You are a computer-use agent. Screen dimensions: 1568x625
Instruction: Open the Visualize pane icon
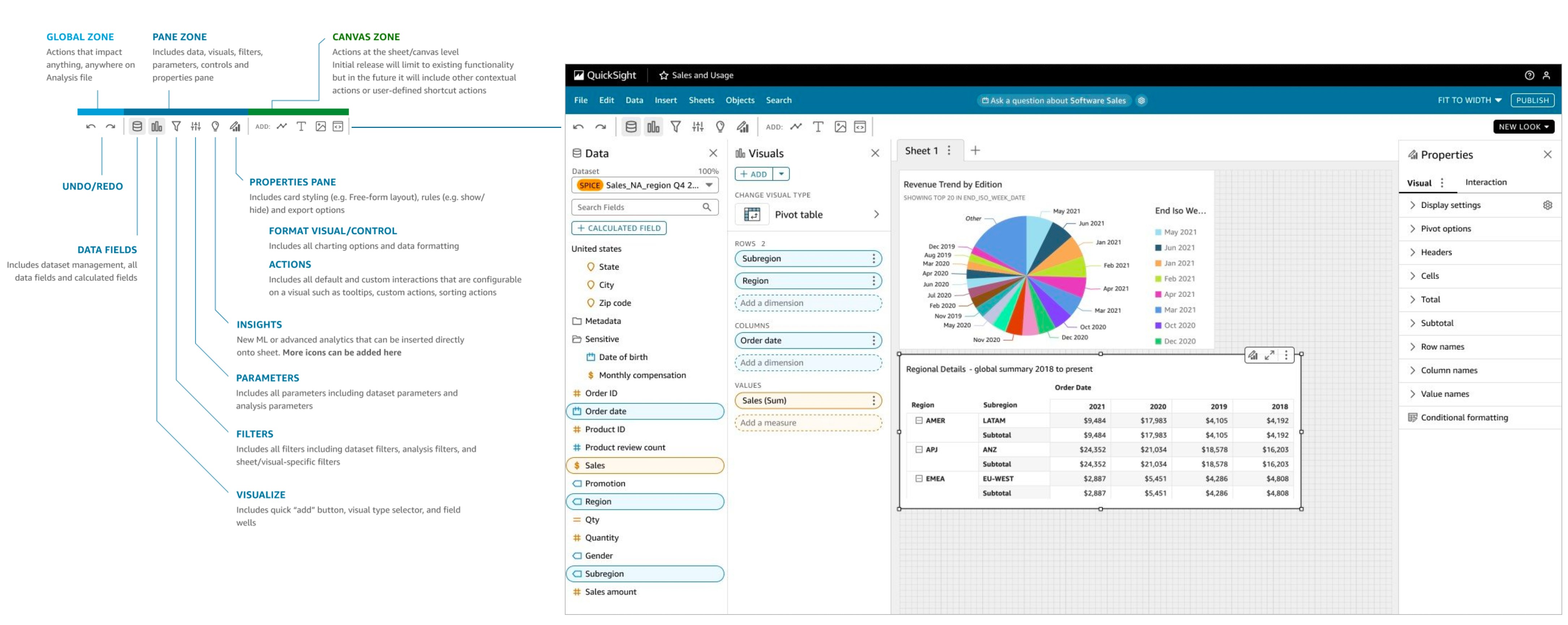click(653, 126)
